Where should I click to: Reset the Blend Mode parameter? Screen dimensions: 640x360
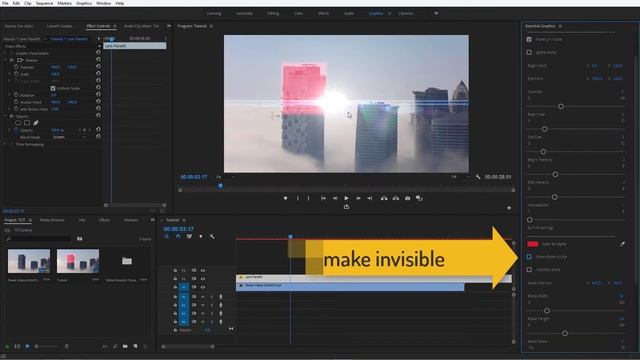[98, 137]
